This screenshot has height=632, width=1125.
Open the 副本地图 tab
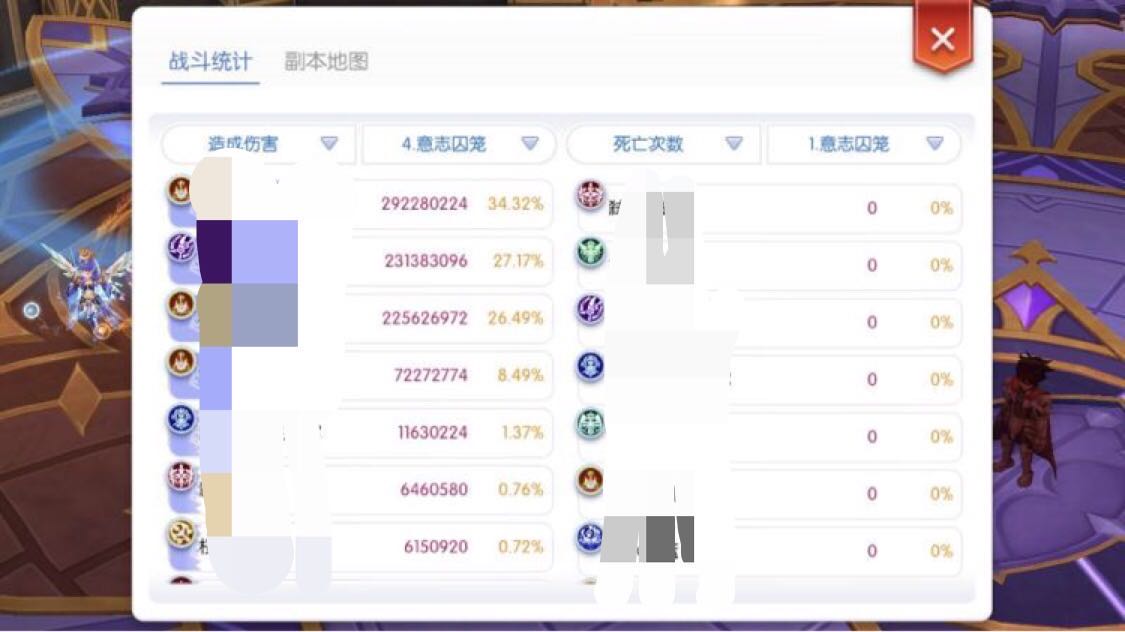click(x=326, y=62)
